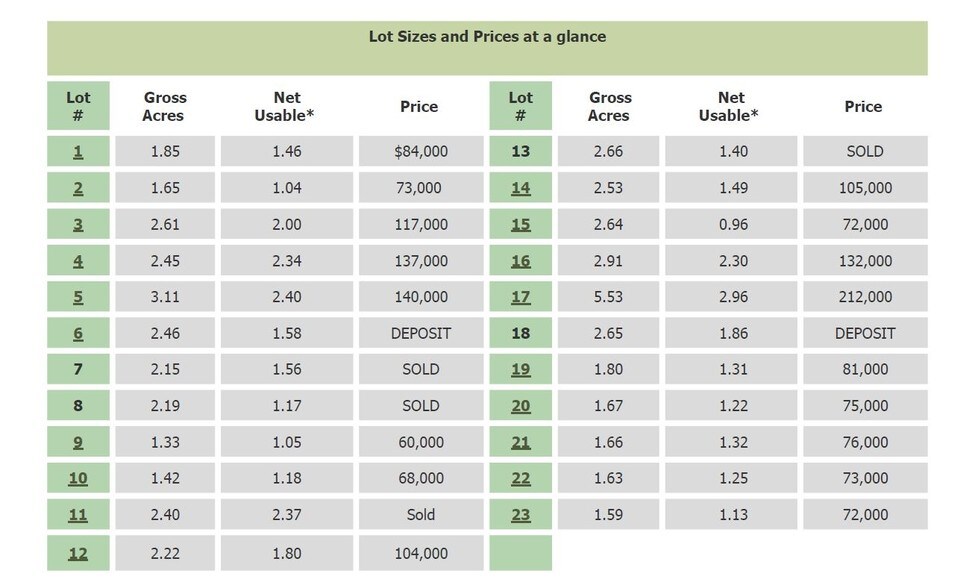Click the Lot 9 link
This screenshot has width=978, height=588.
pyautogui.click(x=78, y=442)
